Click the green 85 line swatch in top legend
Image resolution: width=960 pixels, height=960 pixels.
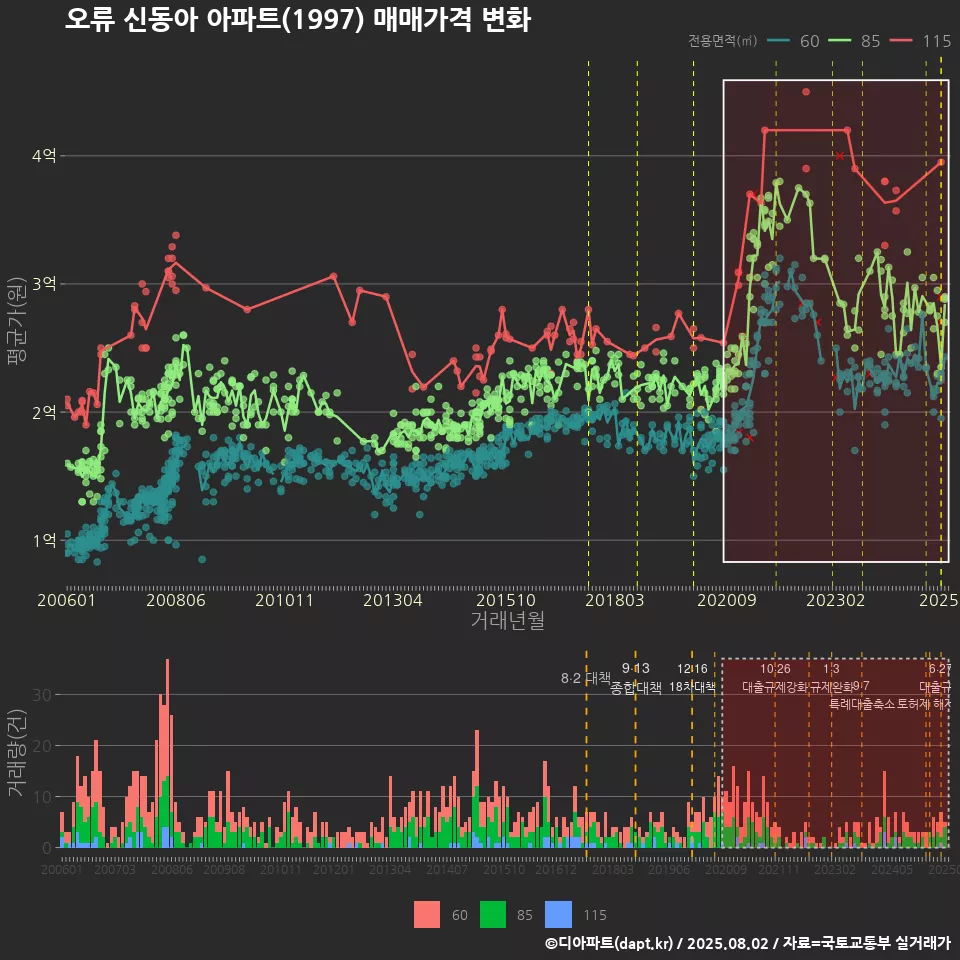point(839,41)
